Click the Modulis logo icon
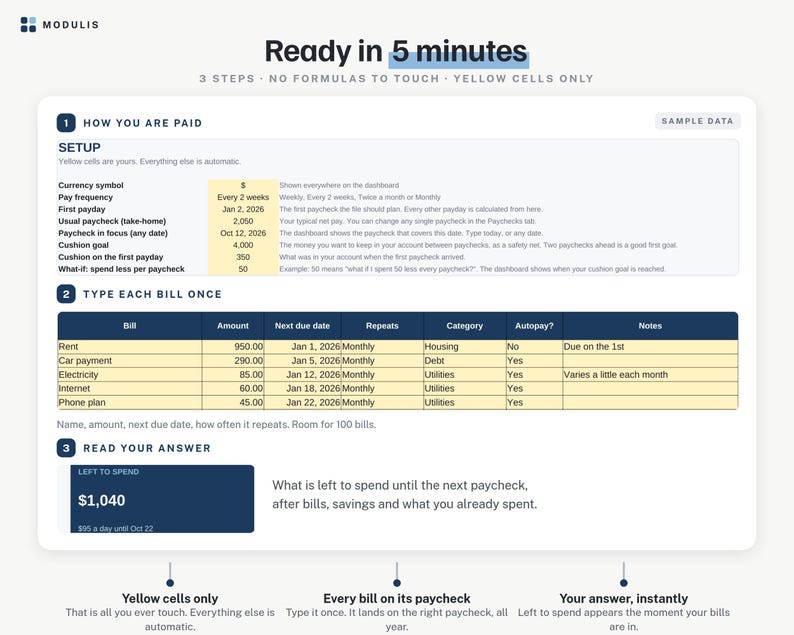 point(28,24)
